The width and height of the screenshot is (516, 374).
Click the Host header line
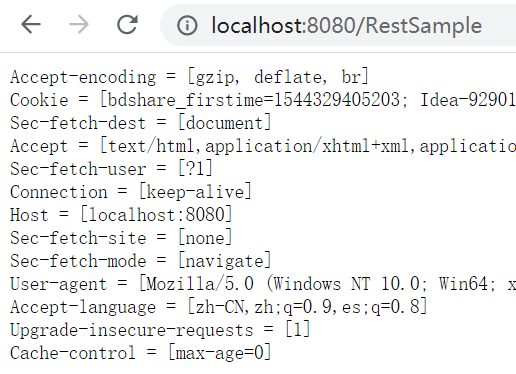tap(121, 215)
